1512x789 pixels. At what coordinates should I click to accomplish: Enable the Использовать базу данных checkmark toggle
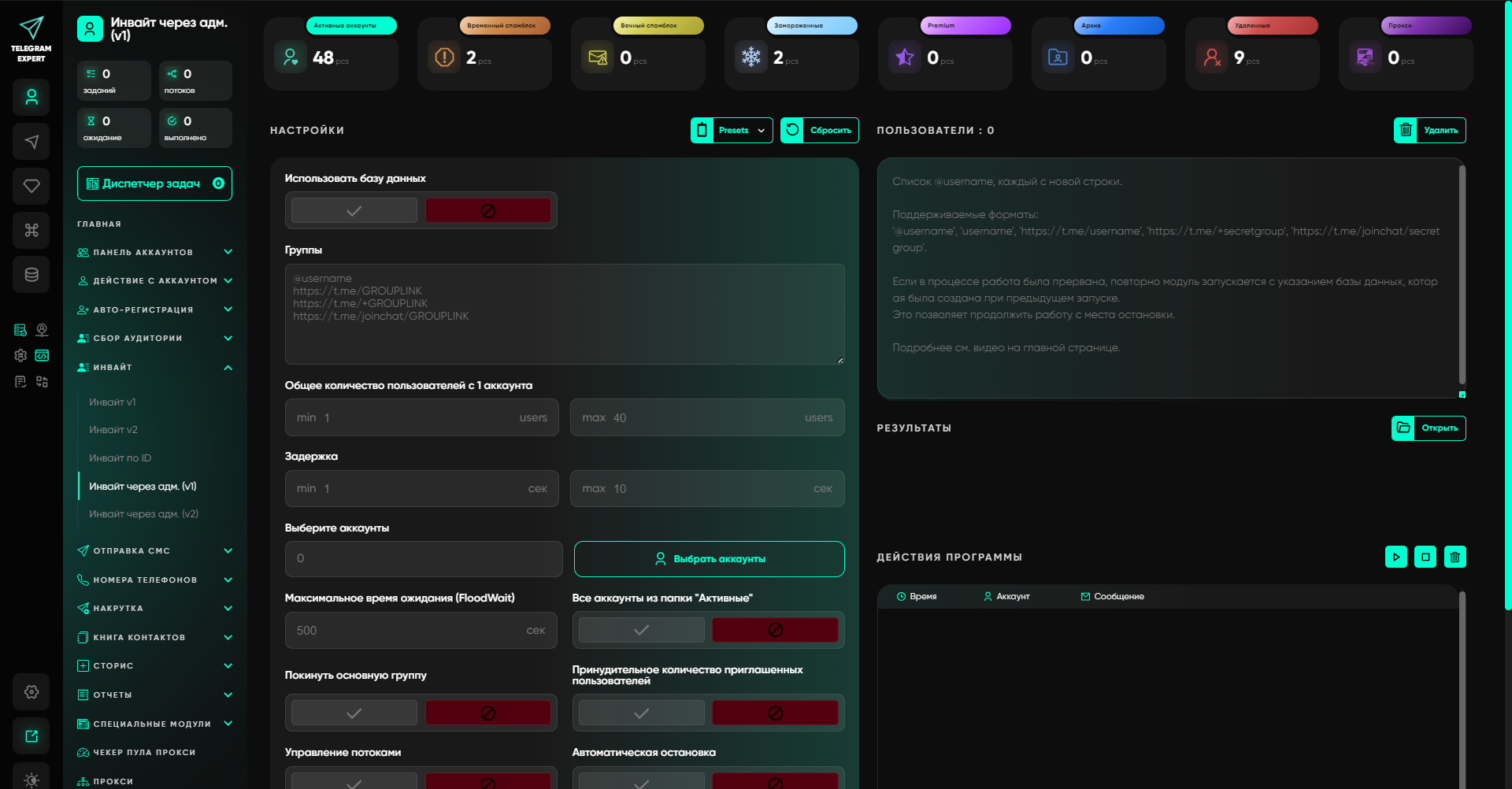354,210
